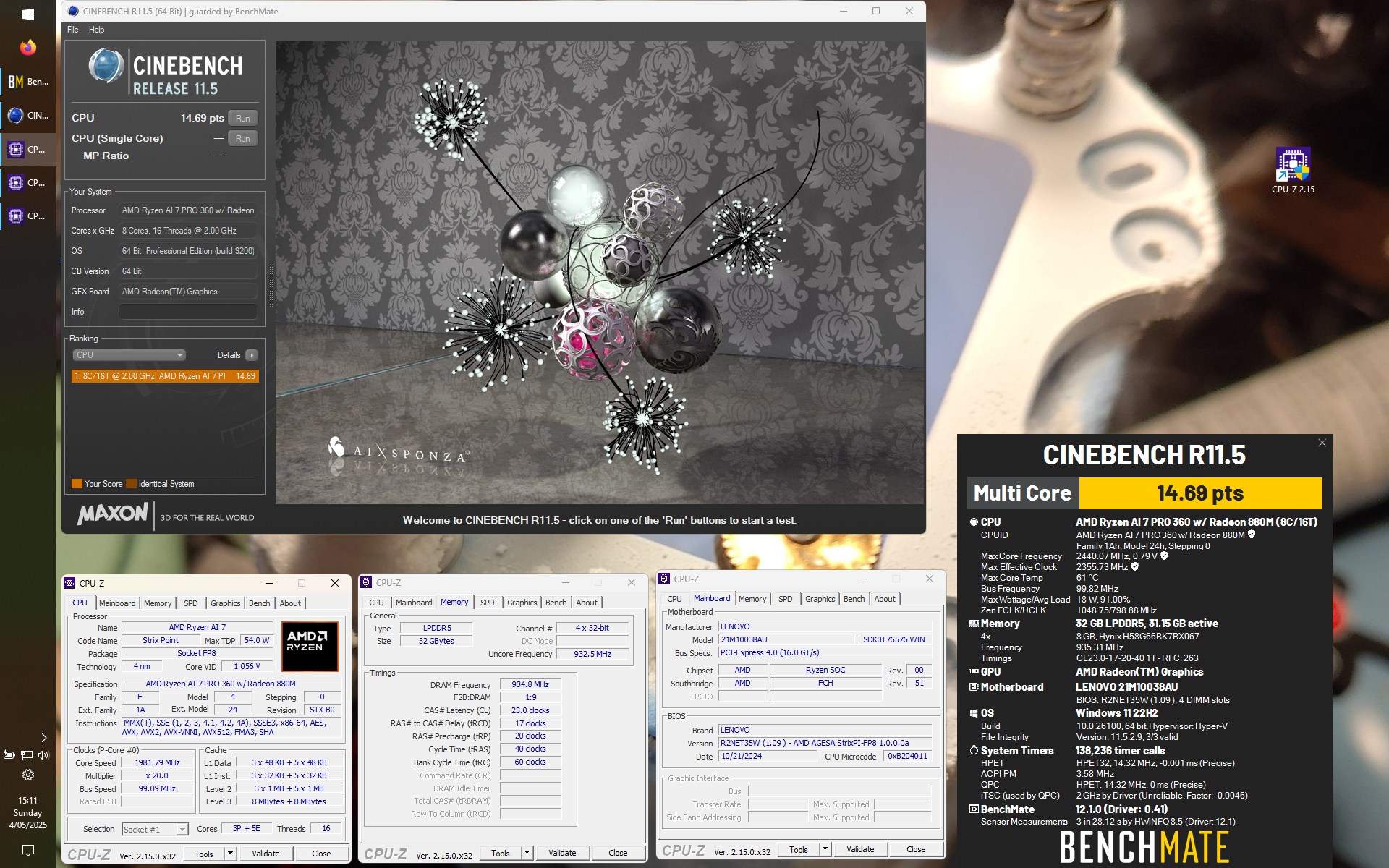
Task: Click Validate in mainboard CPU-Z window
Action: [860, 849]
